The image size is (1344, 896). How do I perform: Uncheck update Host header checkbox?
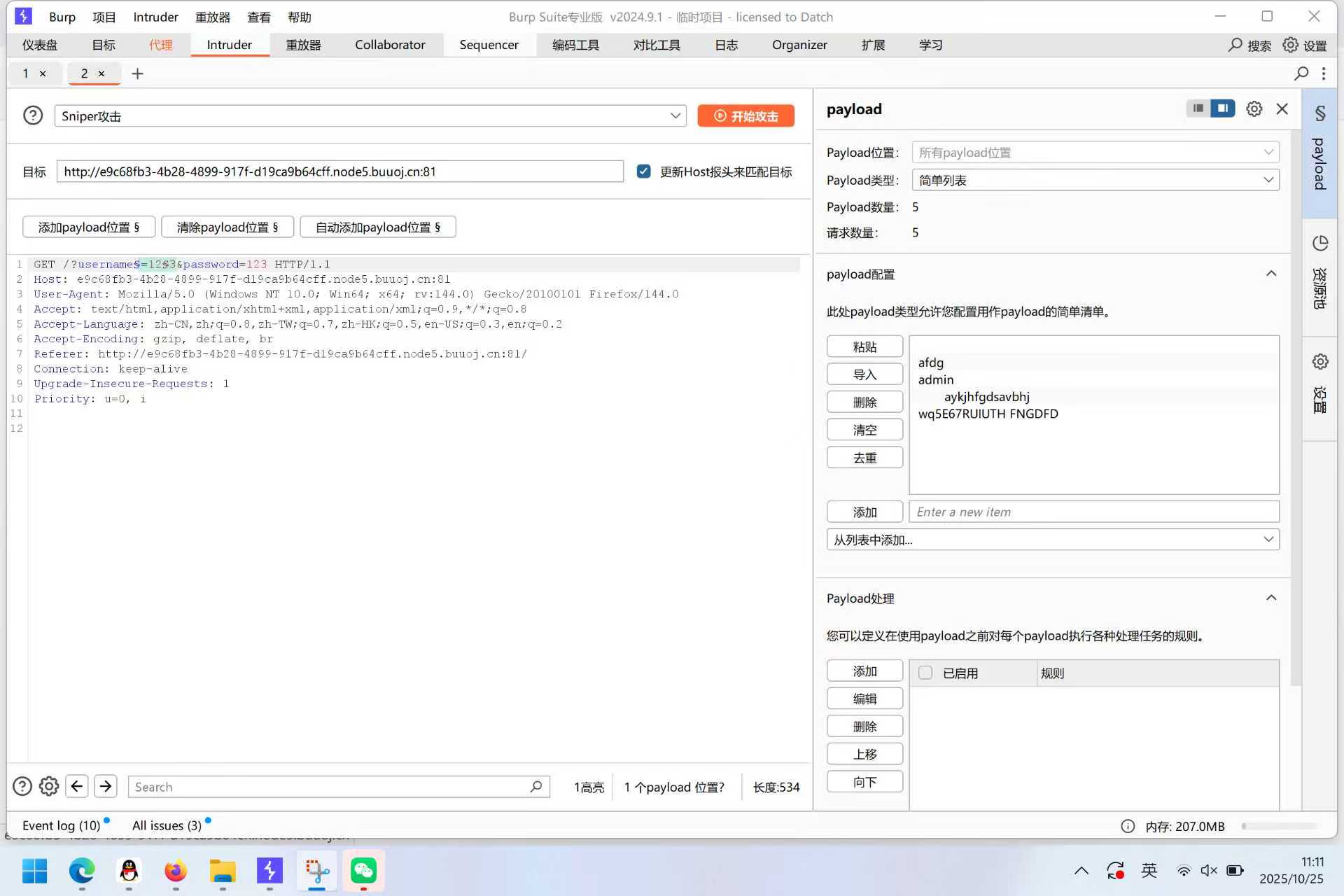643,171
